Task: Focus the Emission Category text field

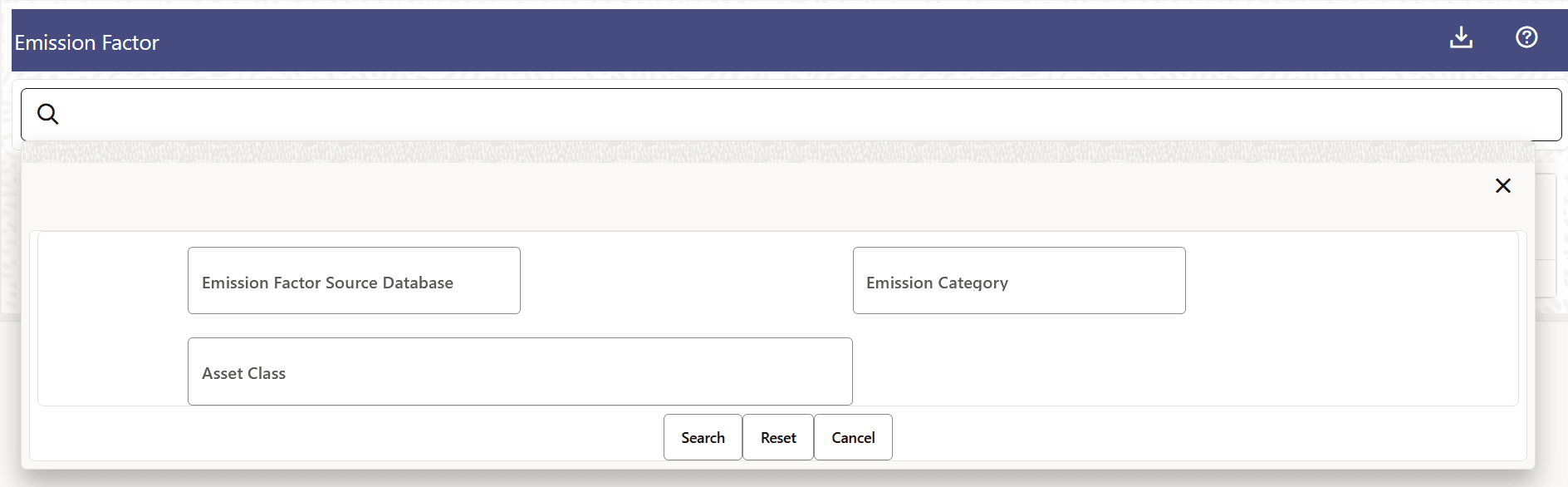Action: (x=1018, y=280)
